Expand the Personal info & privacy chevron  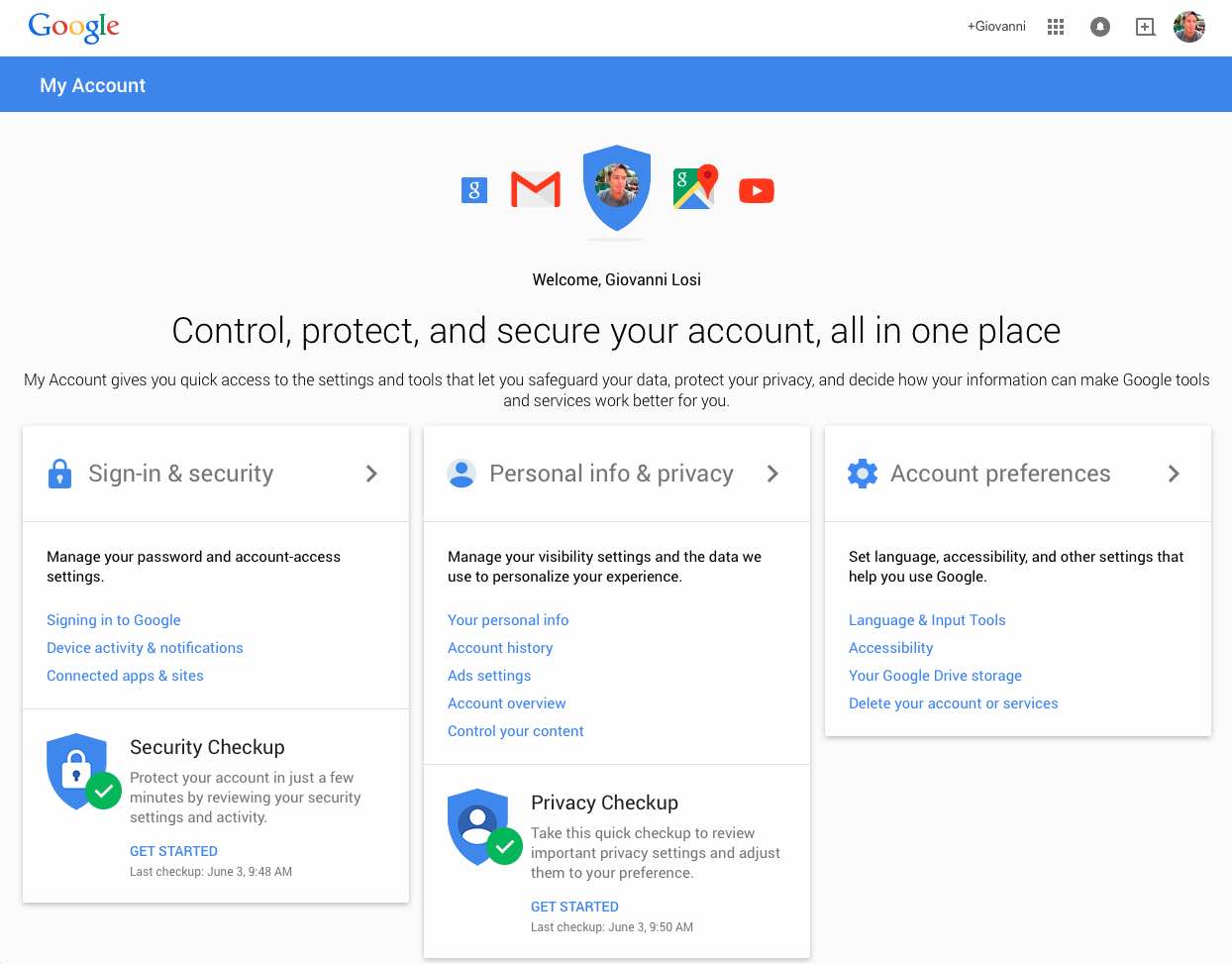pos(772,474)
